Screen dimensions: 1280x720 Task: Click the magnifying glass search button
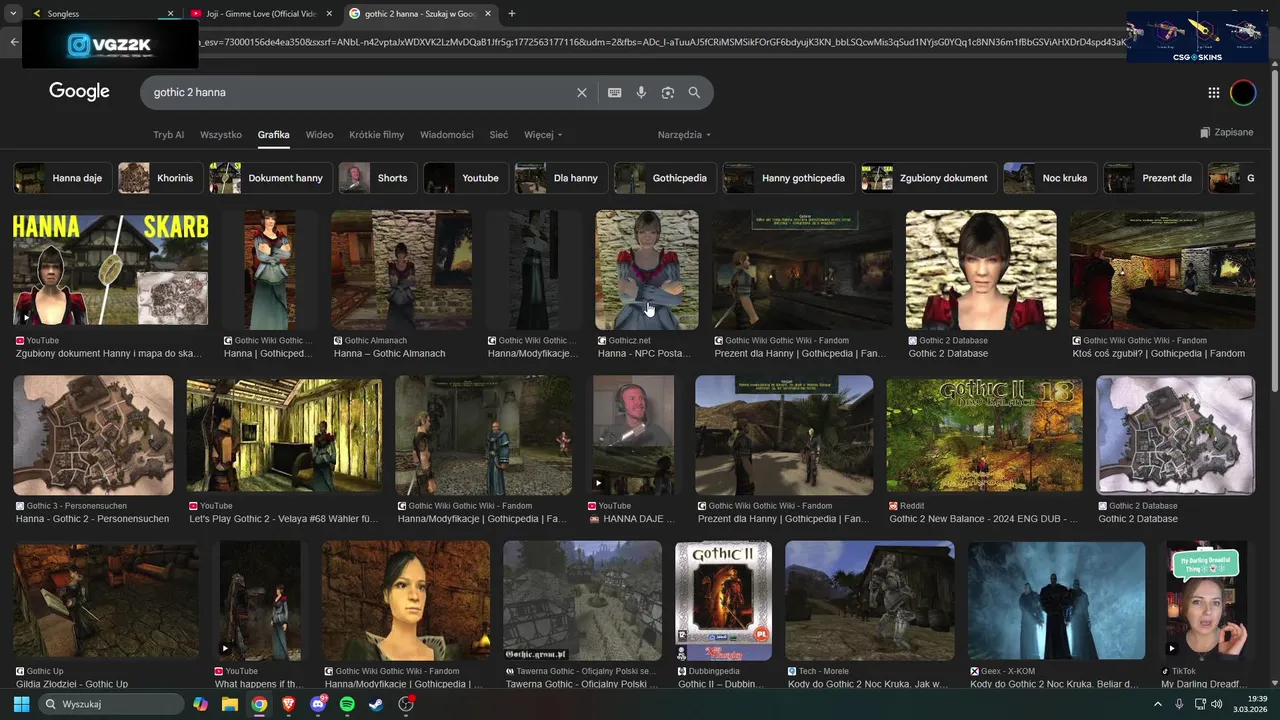pos(694,92)
